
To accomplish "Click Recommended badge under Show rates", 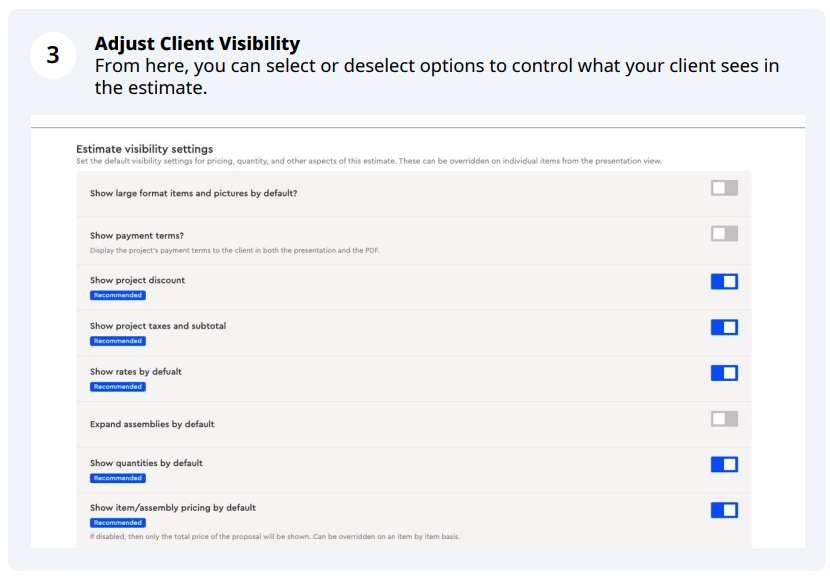I will click(x=118, y=387).
